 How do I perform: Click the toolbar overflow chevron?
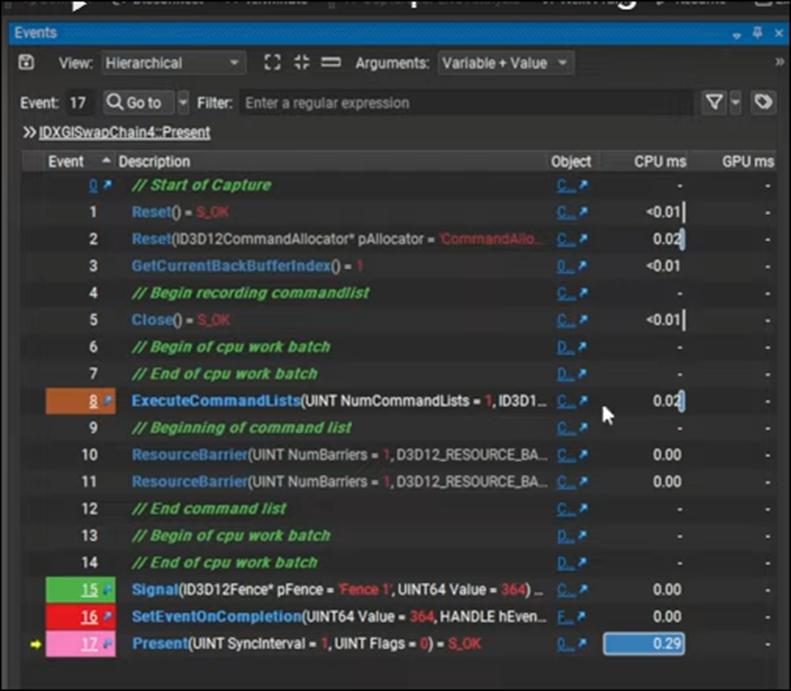coord(779,62)
